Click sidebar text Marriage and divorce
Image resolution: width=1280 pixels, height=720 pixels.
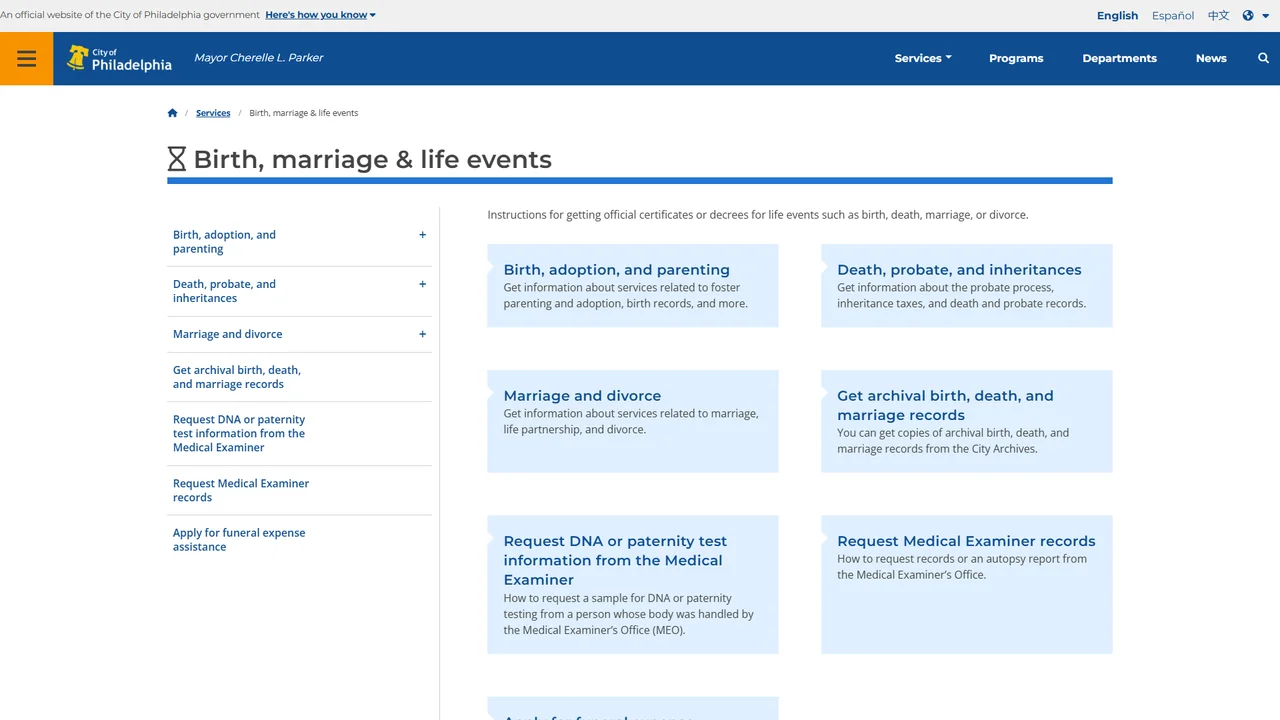click(228, 334)
